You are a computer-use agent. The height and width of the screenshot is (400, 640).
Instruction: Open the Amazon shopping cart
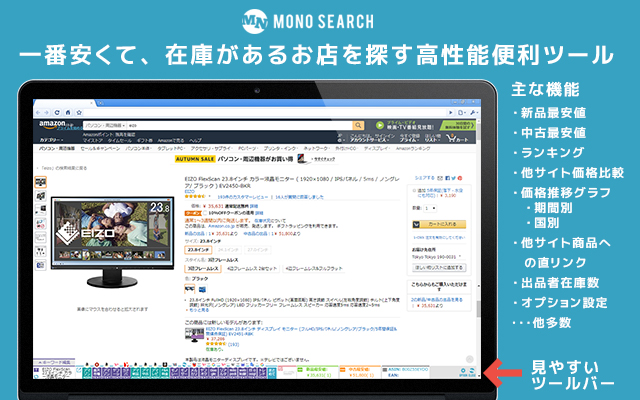click(x=457, y=139)
